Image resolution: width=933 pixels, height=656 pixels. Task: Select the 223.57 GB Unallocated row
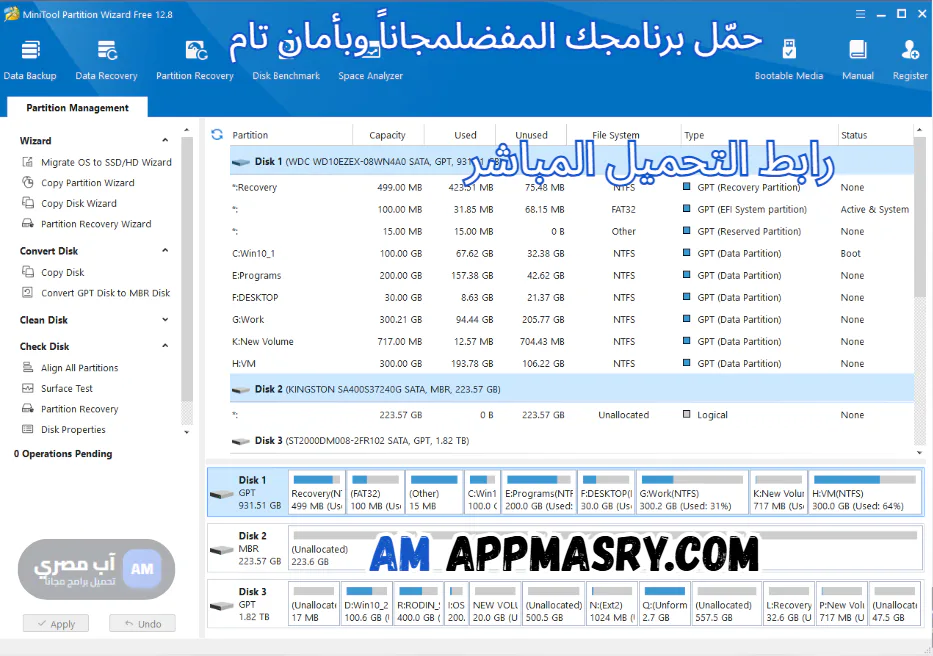572,415
